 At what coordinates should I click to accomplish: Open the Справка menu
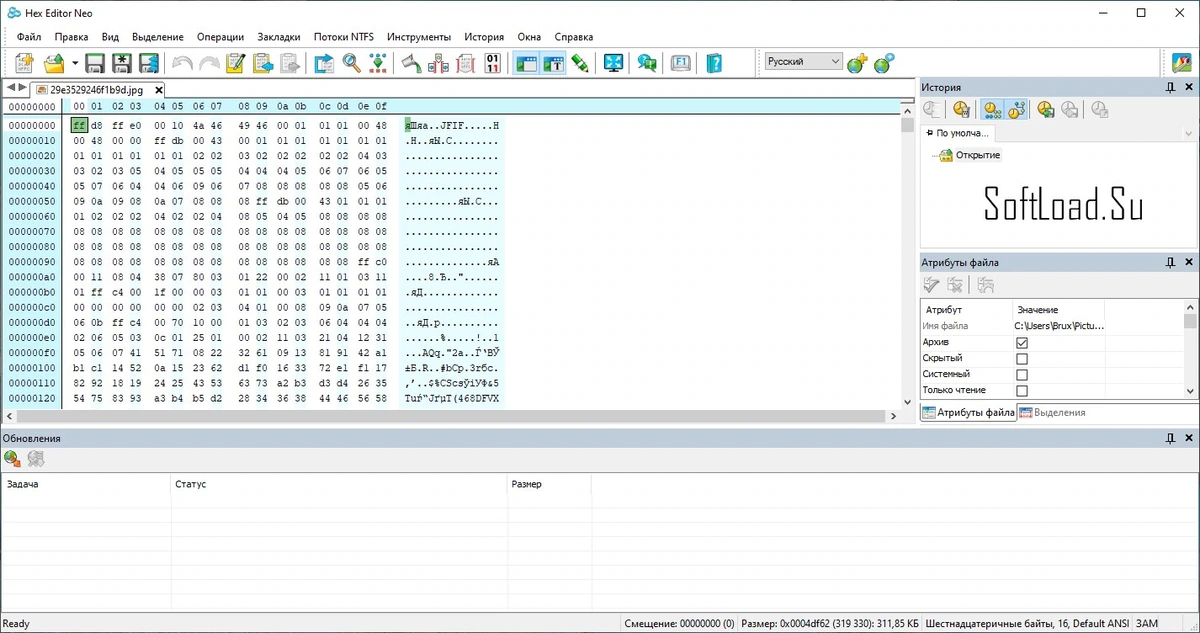tap(573, 37)
